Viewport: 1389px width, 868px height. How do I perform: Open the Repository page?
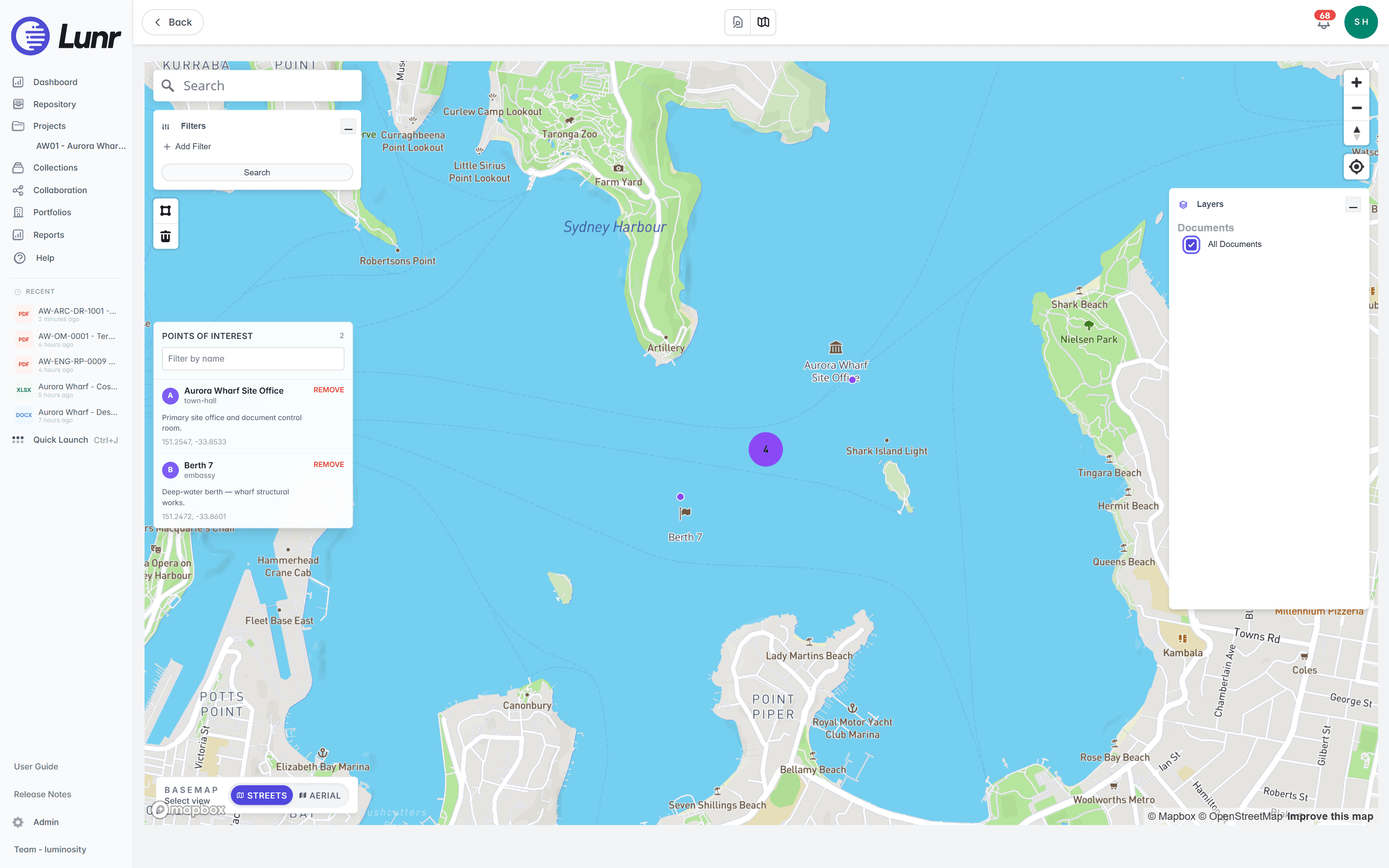click(x=55, y=104)
